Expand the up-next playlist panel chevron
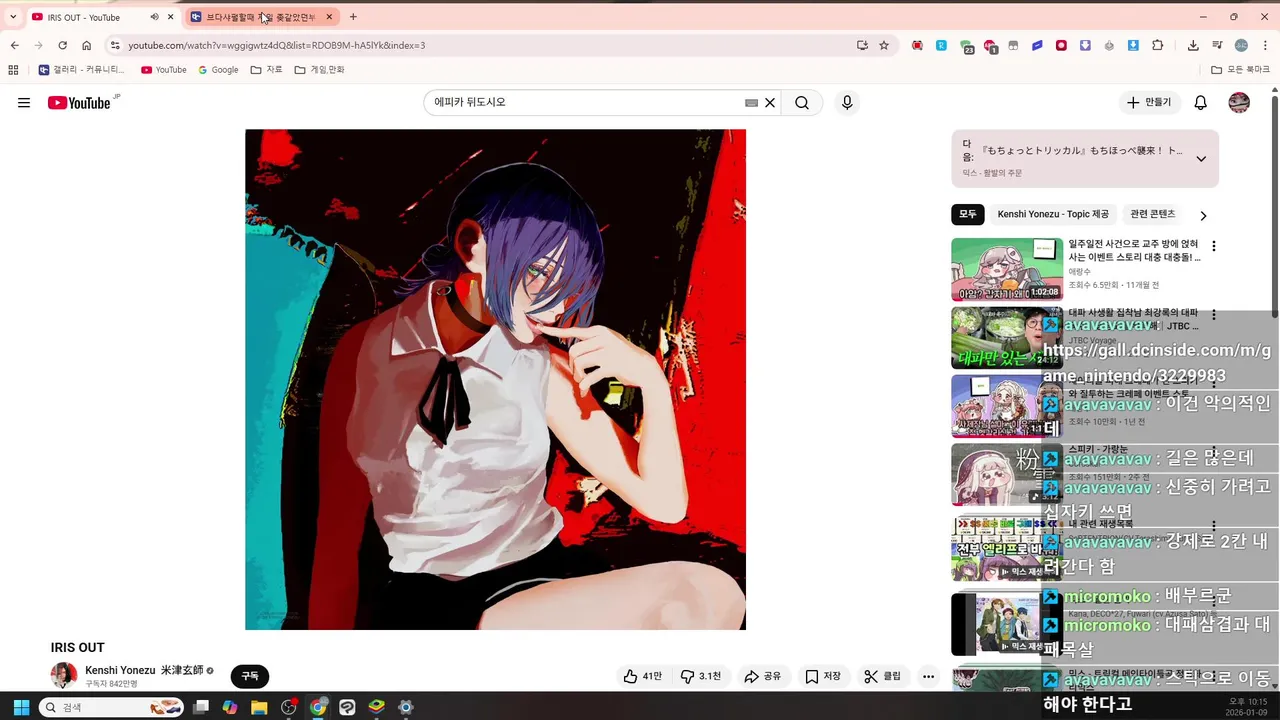Screen dimensions: 1280x720 pyautogui.click(x=1201, y=158)
